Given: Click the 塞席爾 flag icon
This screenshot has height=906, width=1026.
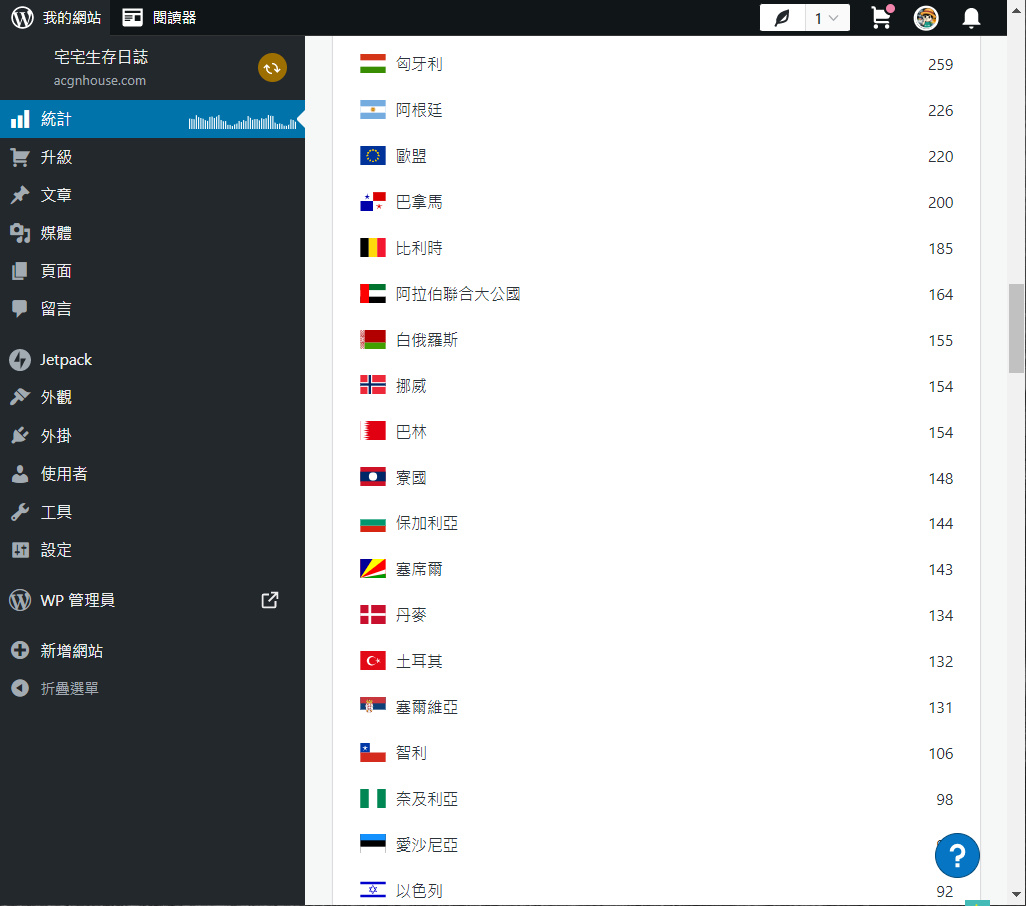Looking at the screenshot, I should point(372,569).
